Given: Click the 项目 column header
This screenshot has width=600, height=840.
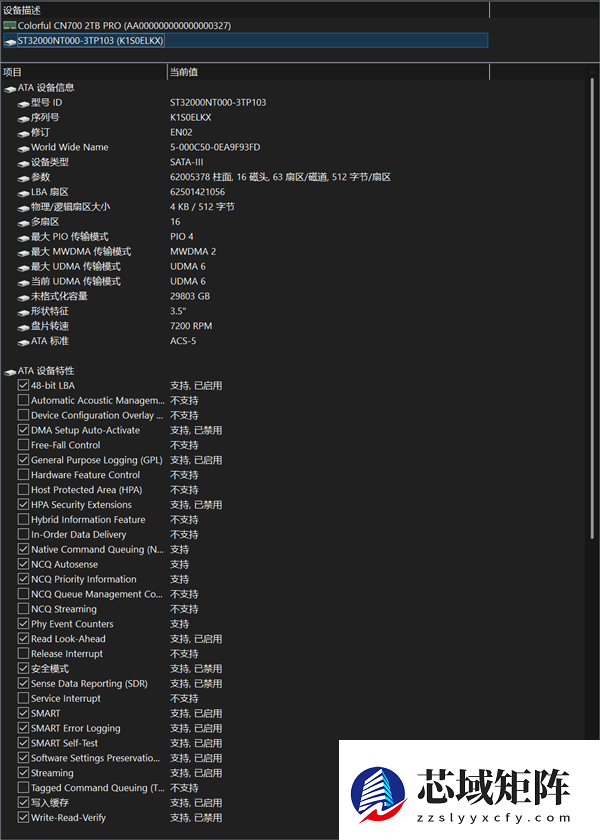Looking at the screenshot, I should (84, 72).
